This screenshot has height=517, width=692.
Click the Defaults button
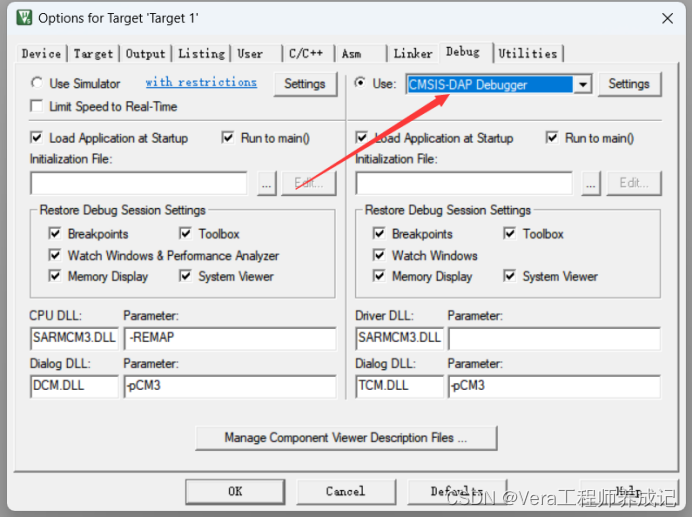[x=457, y=491]
